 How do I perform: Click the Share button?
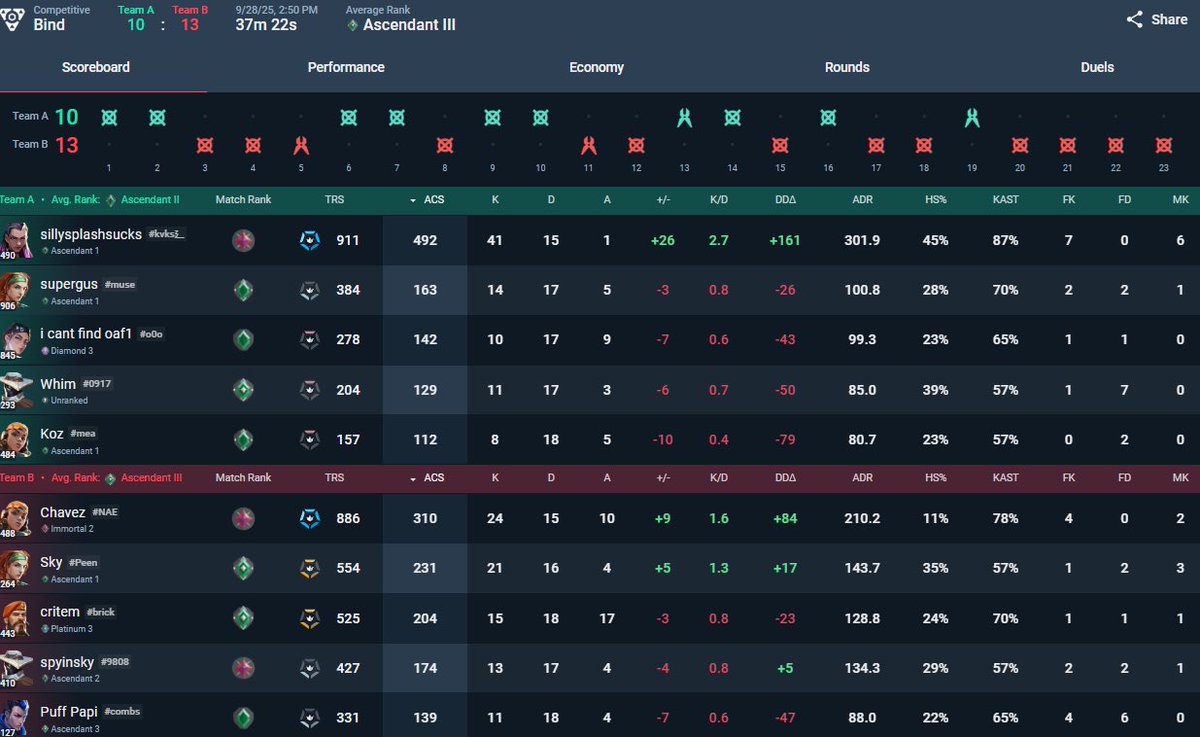(x=1157, y=19)
